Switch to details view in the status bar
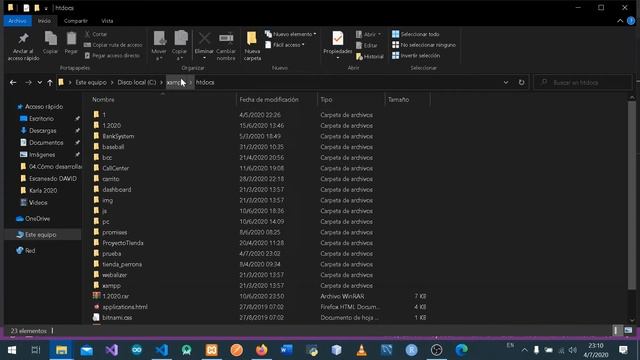The image size is (640, 360). pyautogui.click(x=616, y=331)
